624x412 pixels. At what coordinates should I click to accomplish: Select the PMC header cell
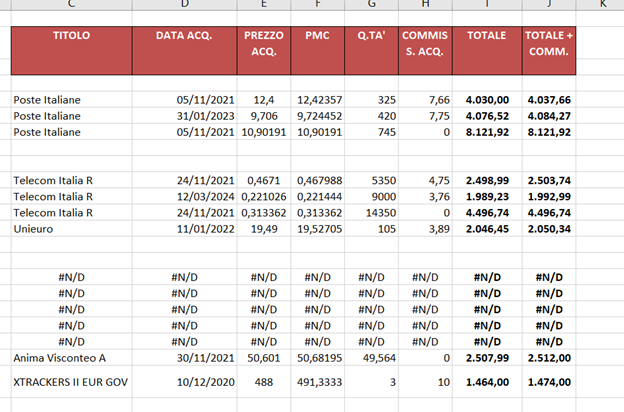(318, 51)
